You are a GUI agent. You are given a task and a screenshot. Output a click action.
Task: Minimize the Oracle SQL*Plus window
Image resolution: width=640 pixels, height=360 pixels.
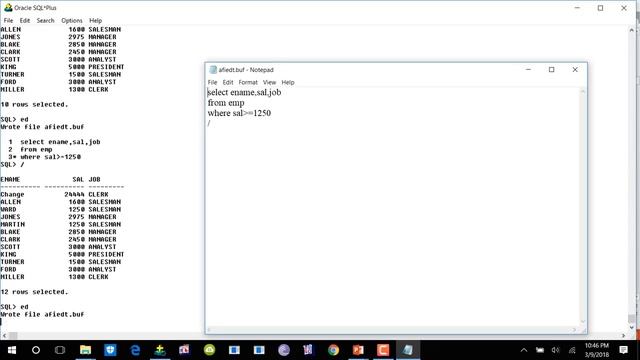pos(577,8)
